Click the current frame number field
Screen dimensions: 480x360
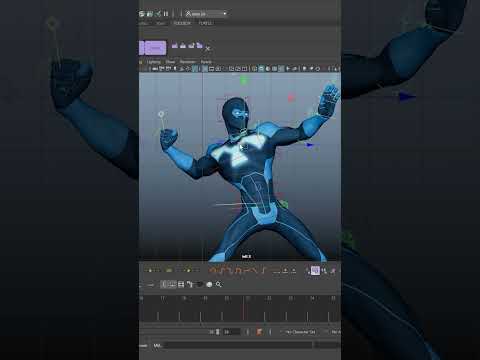(231, 332)
